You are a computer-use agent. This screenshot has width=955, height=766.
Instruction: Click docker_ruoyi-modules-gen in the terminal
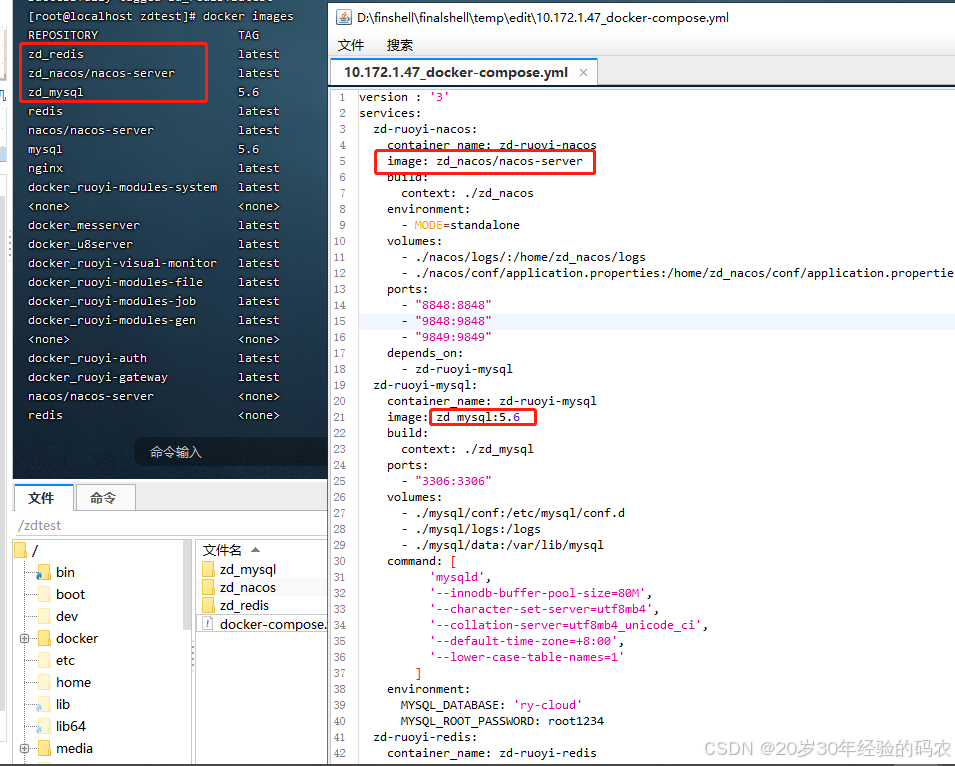[x=112, y=320]
